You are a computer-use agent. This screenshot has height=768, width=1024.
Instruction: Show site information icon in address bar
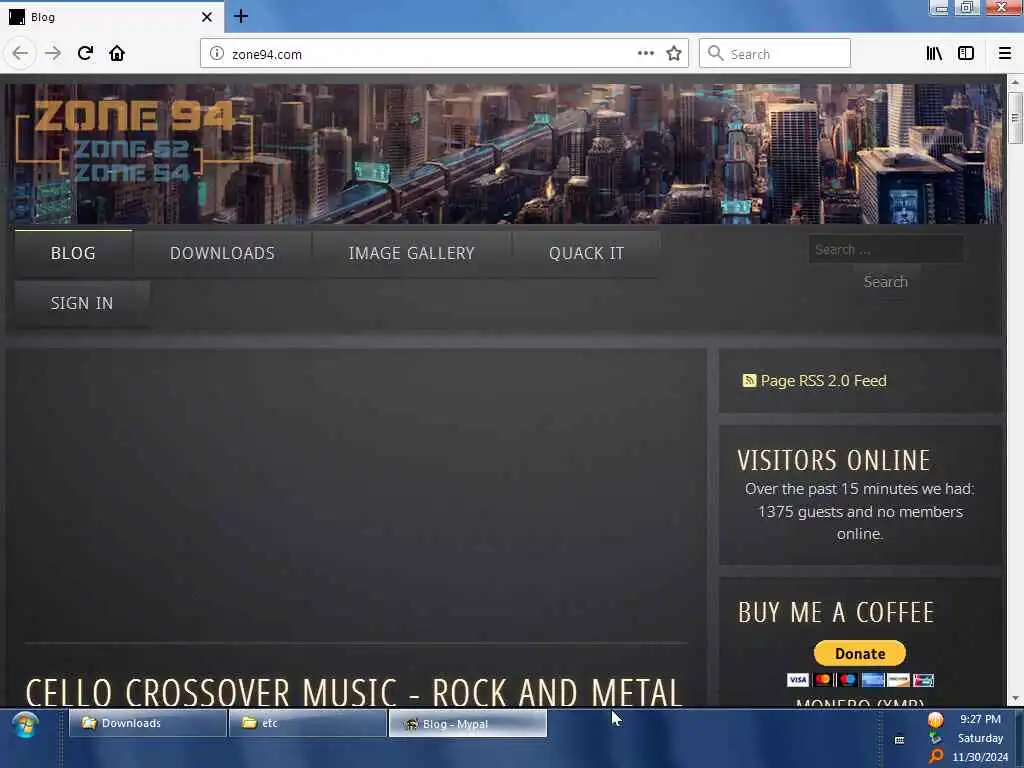click(217, 54)
